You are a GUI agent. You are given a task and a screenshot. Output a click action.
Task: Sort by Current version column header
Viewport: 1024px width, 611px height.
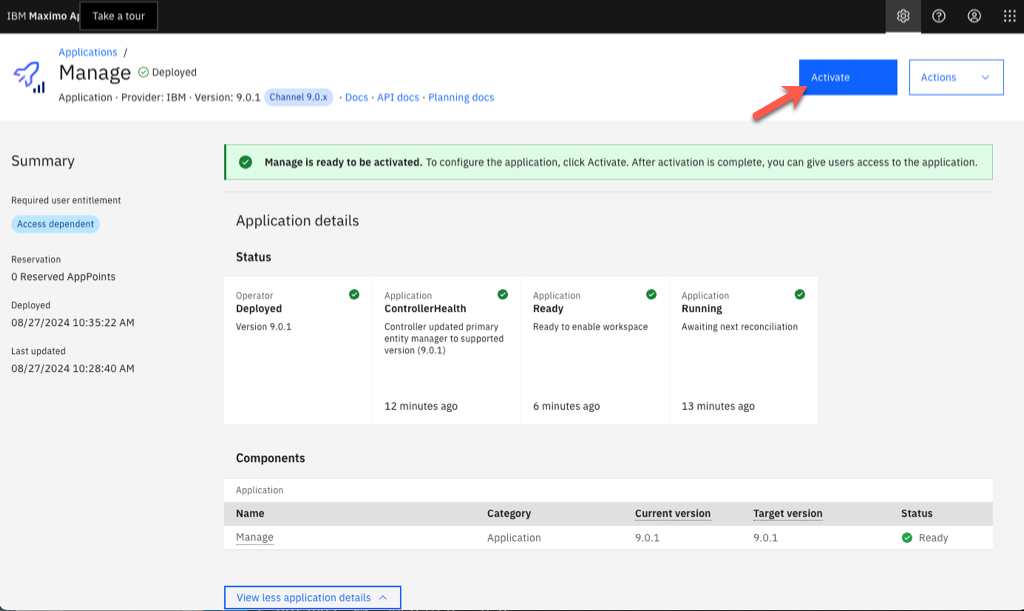coord(672,514)
